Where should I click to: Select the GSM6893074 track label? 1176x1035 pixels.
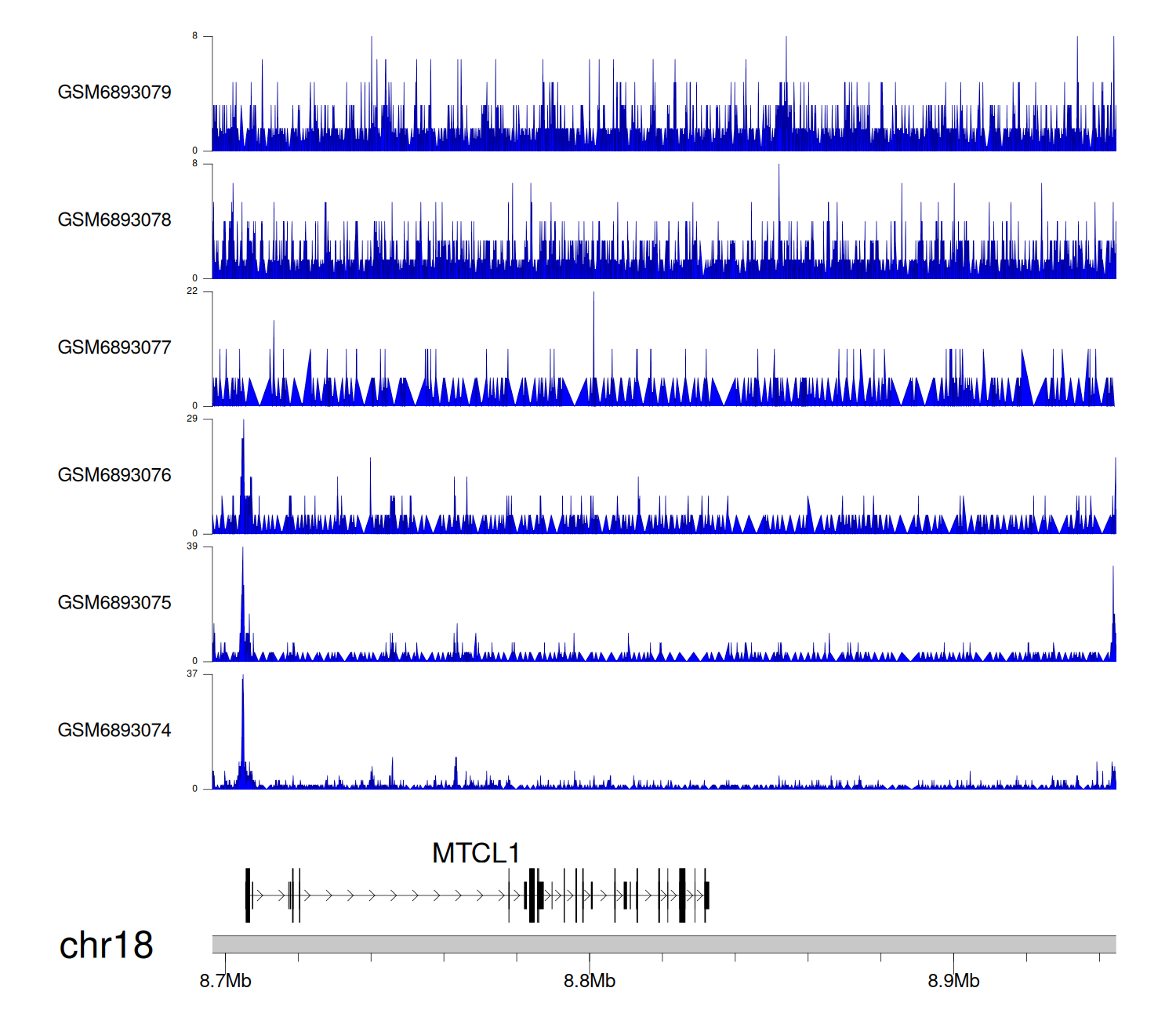(x=114, y=731)
